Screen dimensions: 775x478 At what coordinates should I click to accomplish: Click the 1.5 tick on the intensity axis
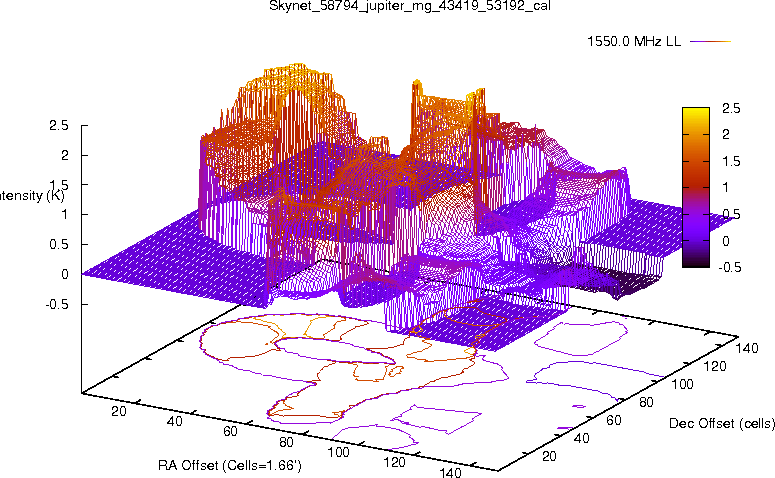click(x=59, y=185)
